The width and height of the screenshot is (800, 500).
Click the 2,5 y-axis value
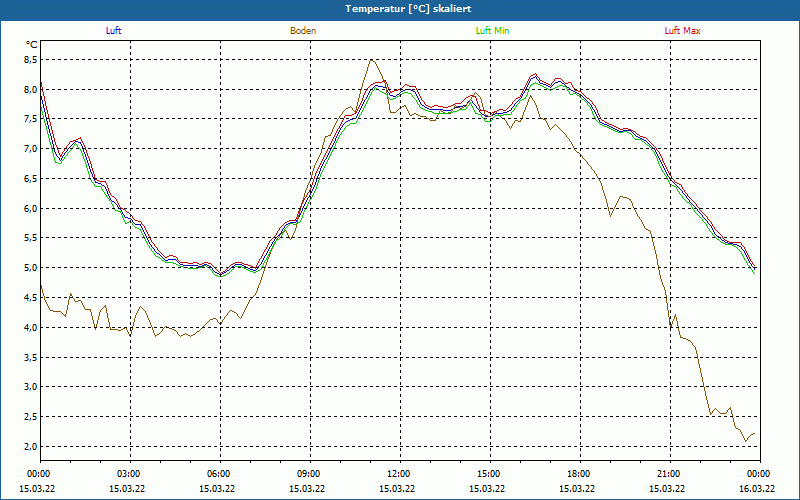point(31,417)
